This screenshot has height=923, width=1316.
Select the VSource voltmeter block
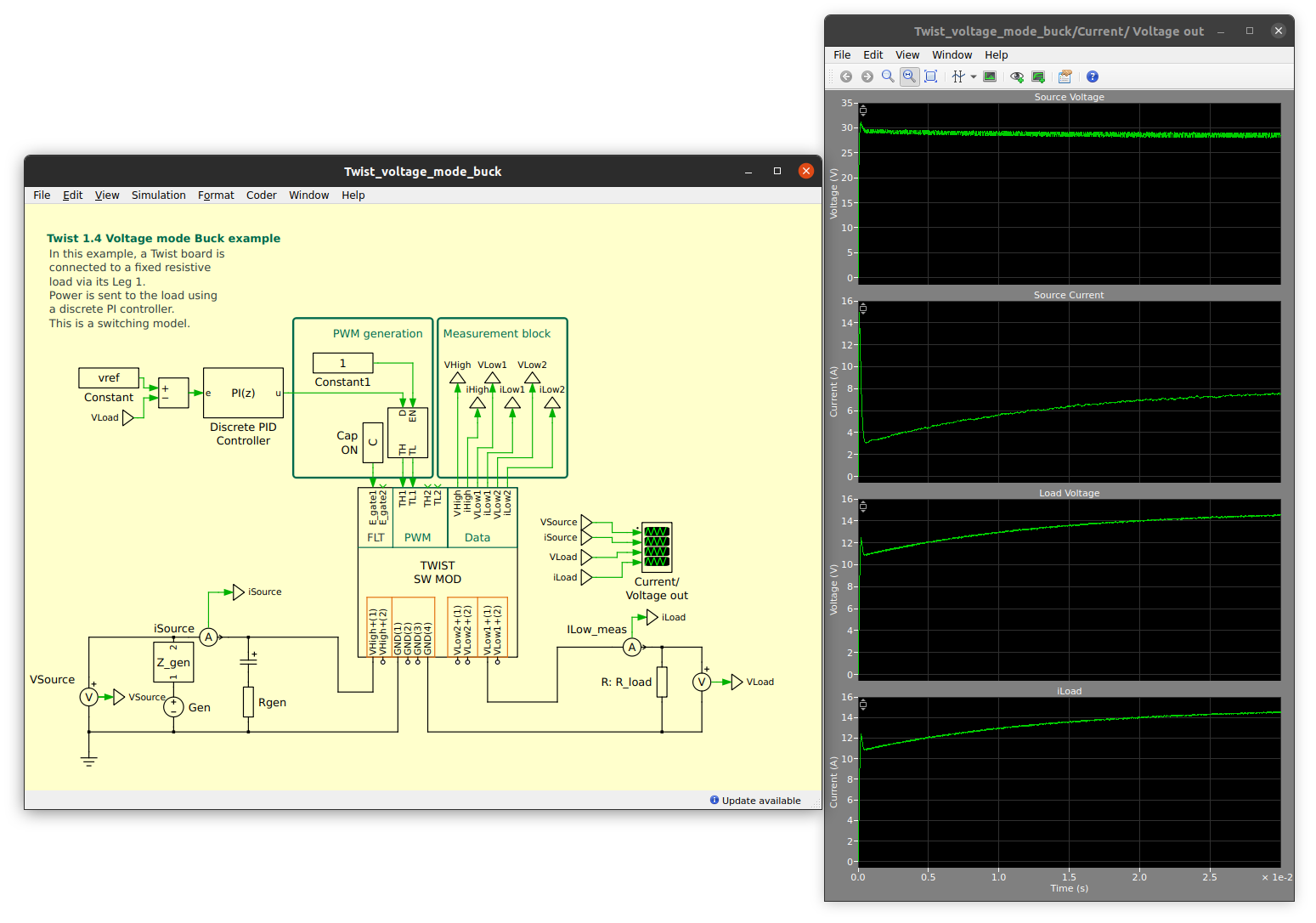click(x=88, y=697)
